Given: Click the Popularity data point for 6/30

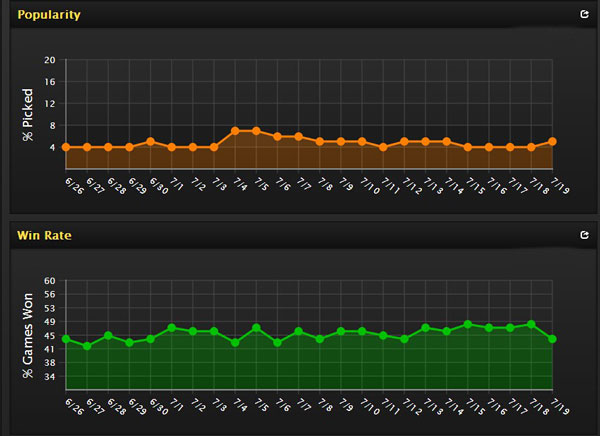Looking at the screenshot, I should [150, 141].
